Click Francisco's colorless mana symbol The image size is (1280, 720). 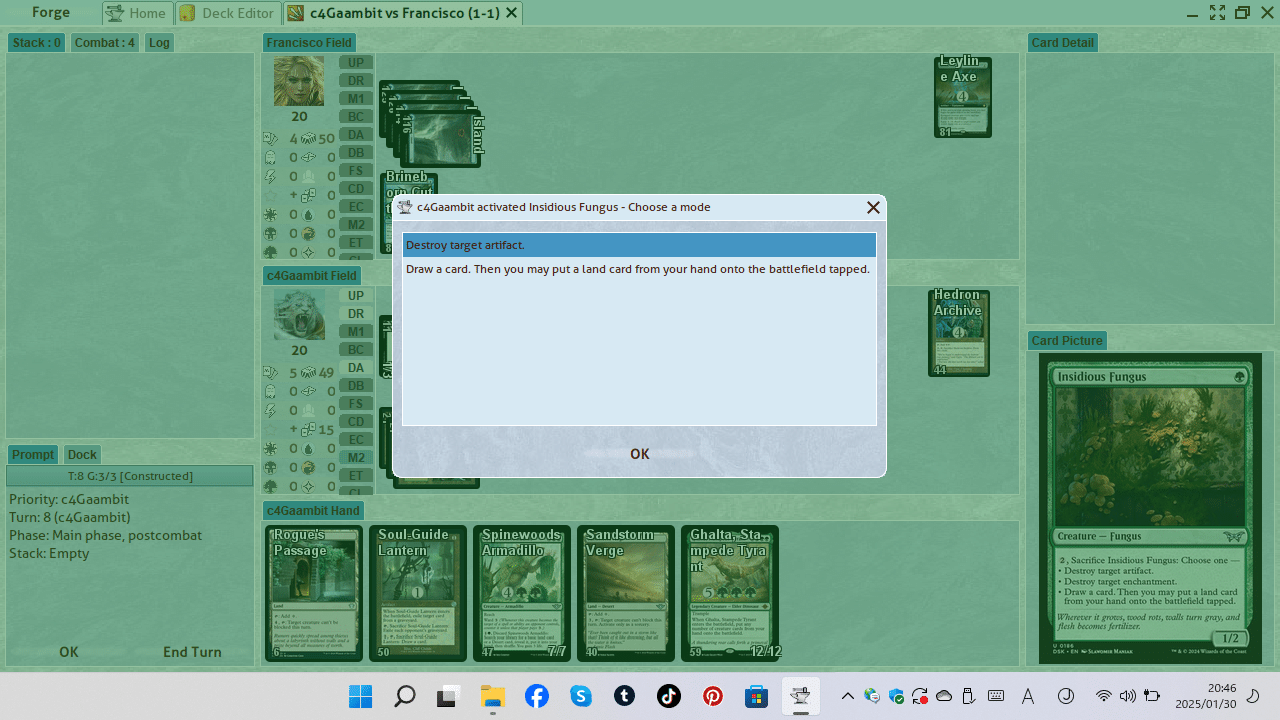(x=308, y=252)
